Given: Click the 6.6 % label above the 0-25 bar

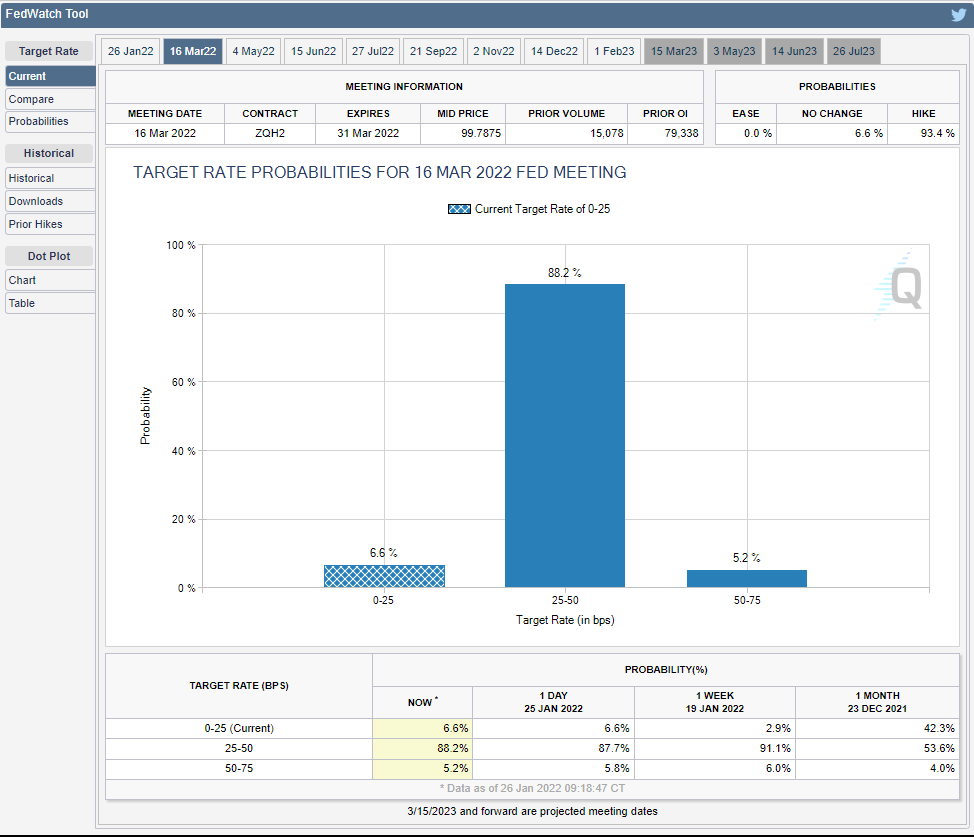Looking at the screenshot, I should tap(383, 553).
